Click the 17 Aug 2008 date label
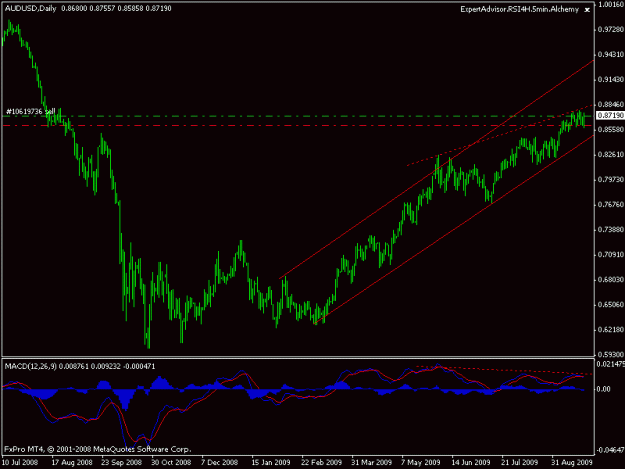This screenshot has width=625, height=469. coord(72,463)
